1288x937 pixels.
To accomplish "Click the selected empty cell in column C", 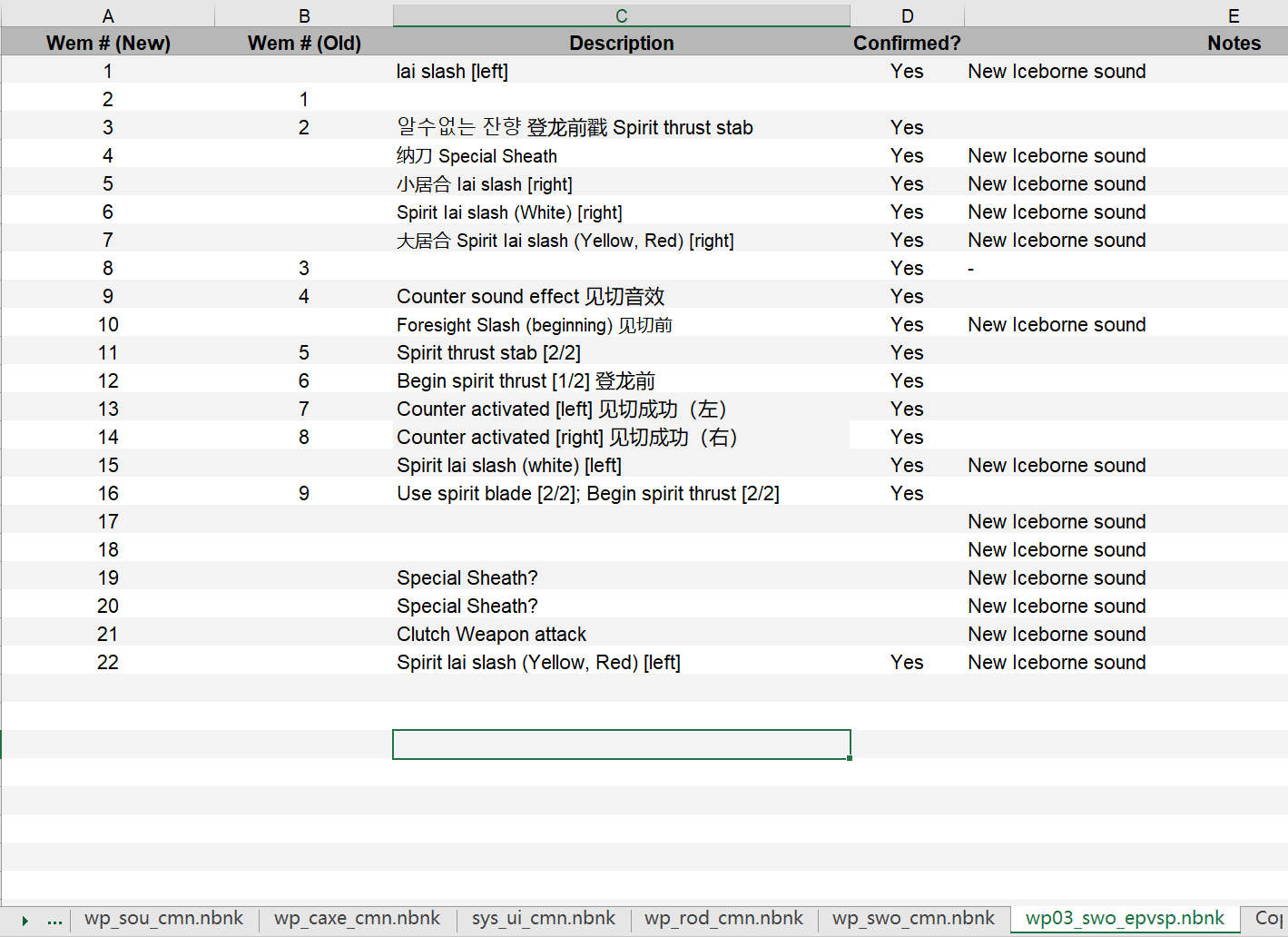I will (x=621, y=745).
